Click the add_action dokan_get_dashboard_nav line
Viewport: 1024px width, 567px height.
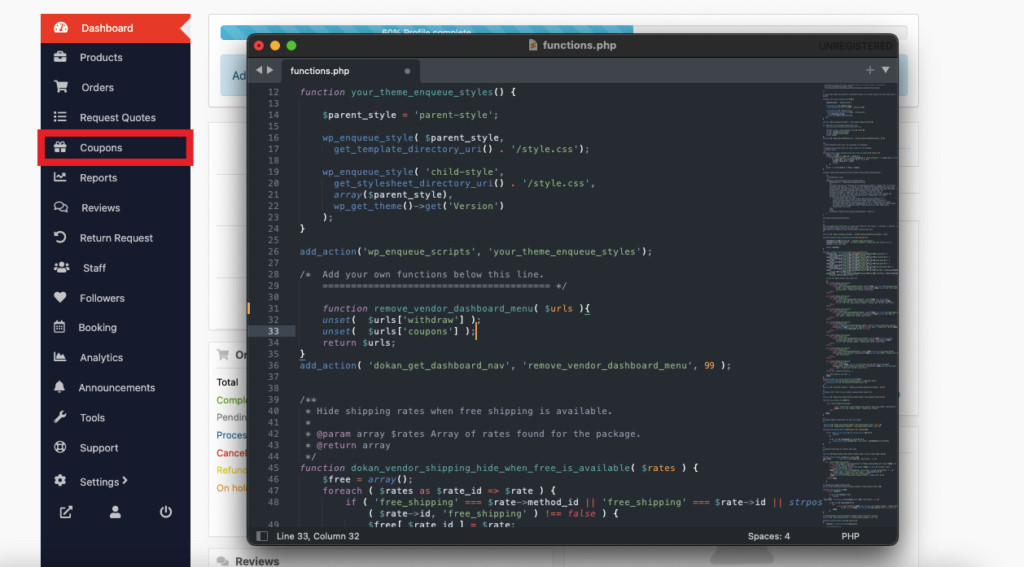point(515,365)
